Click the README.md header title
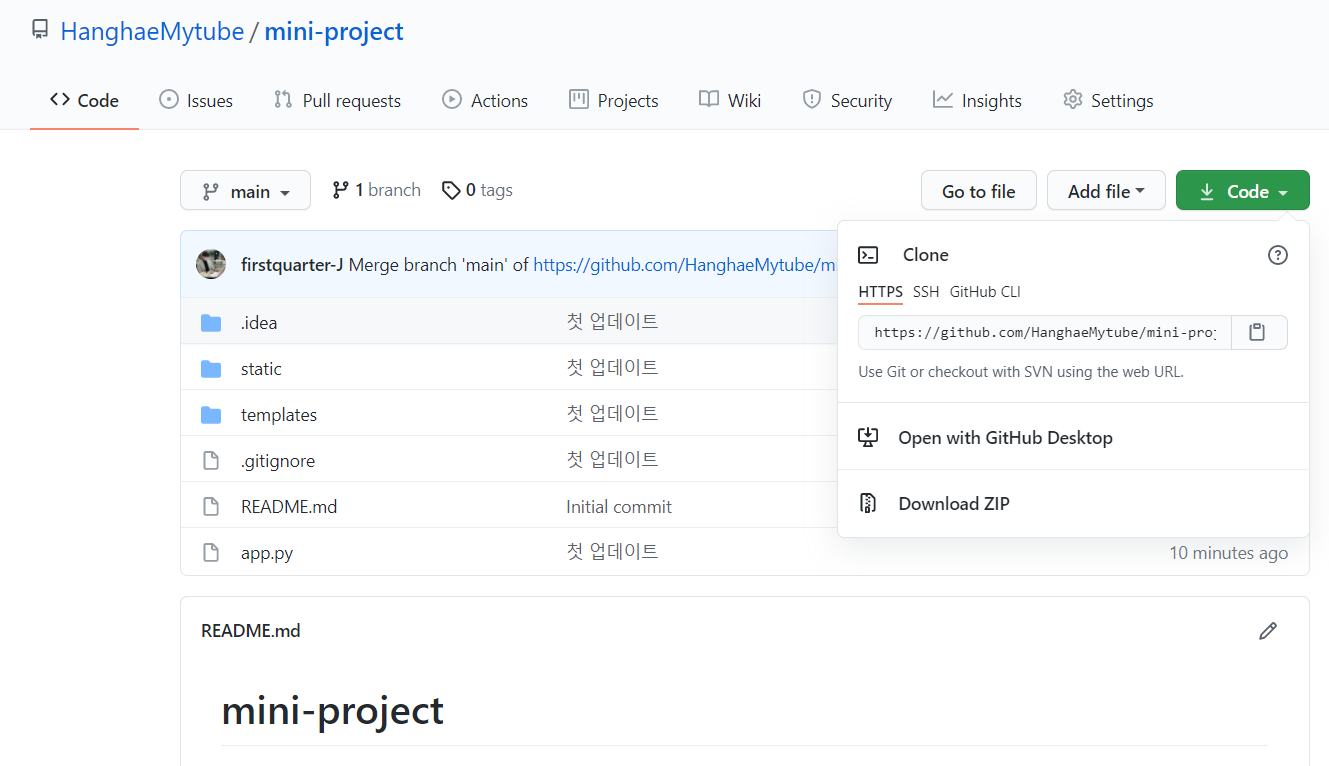Viewport: 1329px width, 766px height. pyautogui.click(x=251, y=631)
